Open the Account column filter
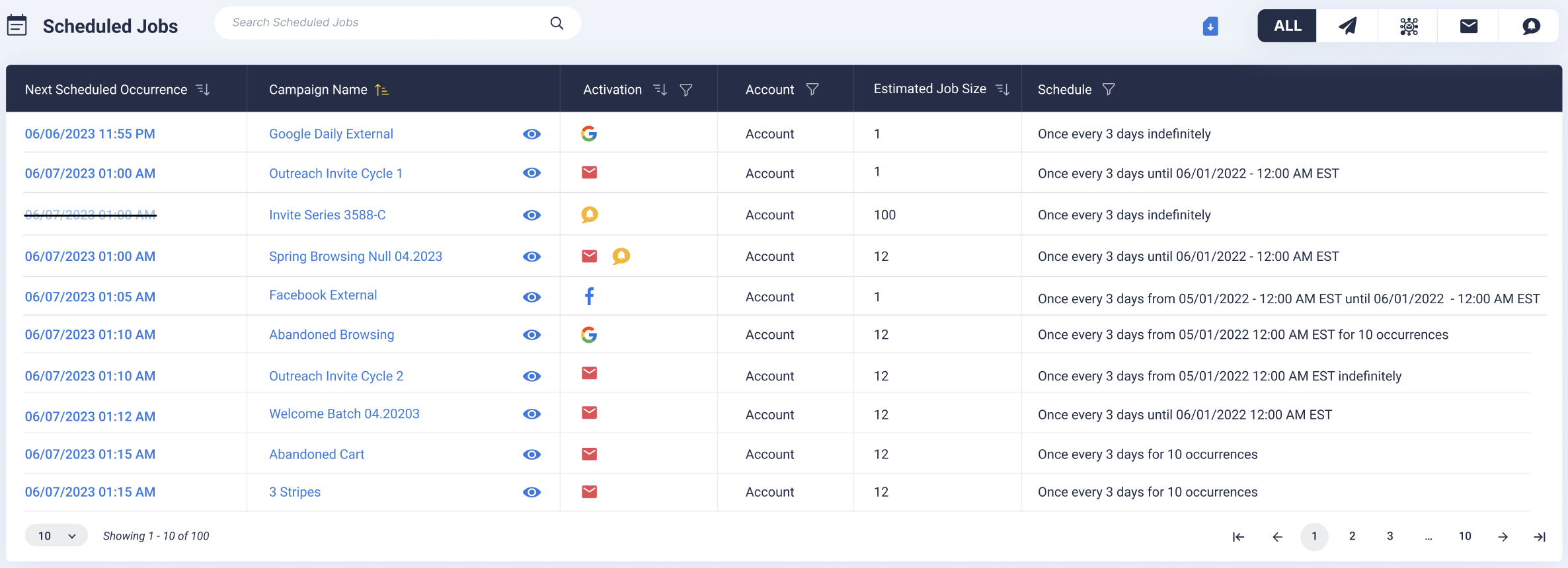This screenshot has width=1568, height=568. [812, 89]
